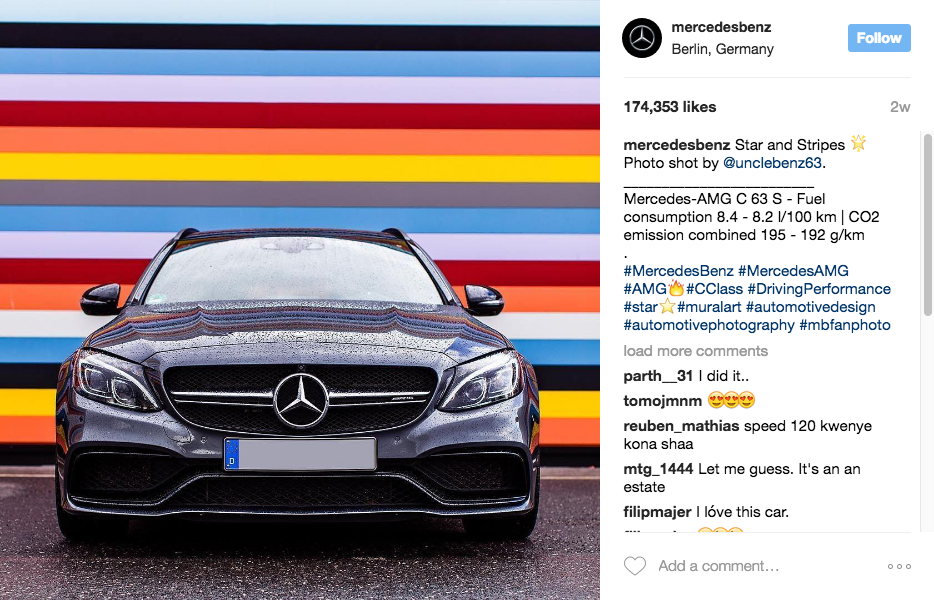Open commenter parth__31's profile
This screenshot has height=600, width=934.
pos(658,376)
